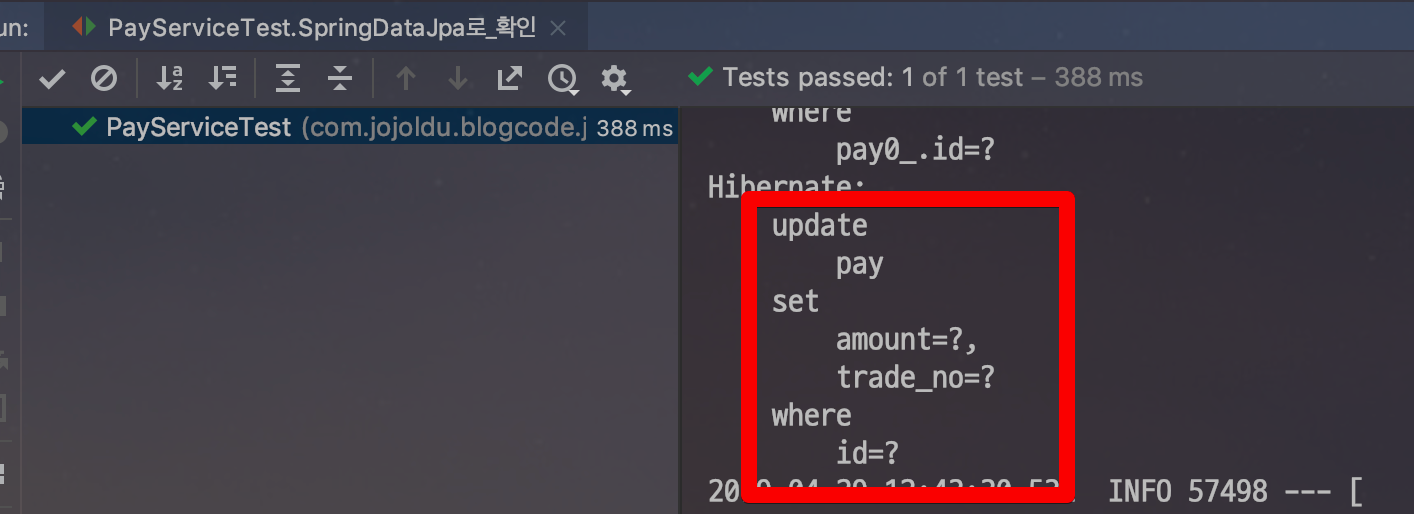This screenshot has height=514, width=1414.
Task: Toggle show passed tests checkmark
Action: 52,78
